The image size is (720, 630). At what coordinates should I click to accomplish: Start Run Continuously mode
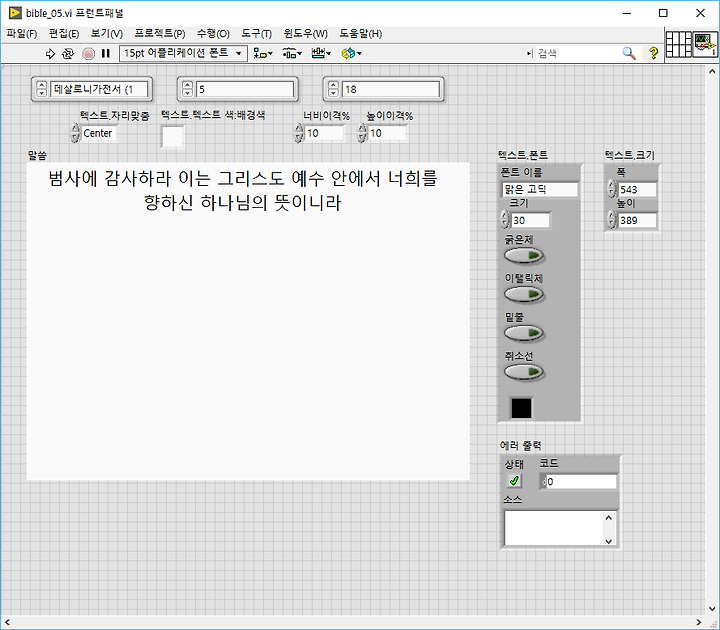[x=68, y=54]
